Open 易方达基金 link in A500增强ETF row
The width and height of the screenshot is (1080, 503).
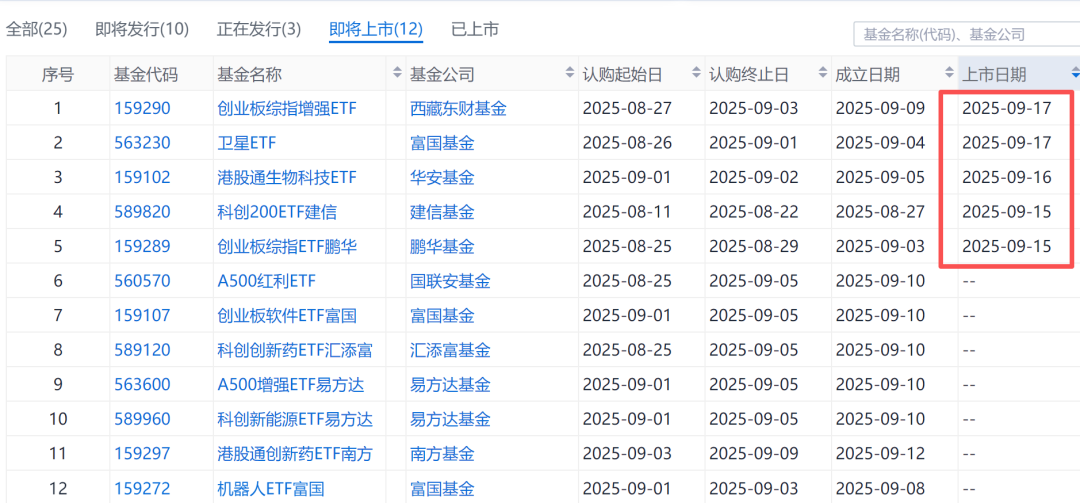(x=450, y=384)
